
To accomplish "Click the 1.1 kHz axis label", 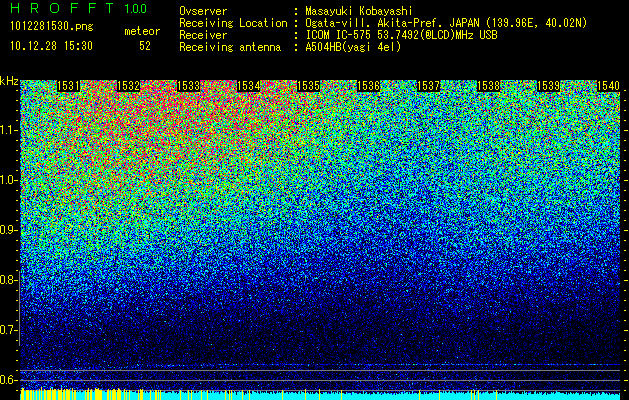I will pyautogui.click(x=8, y=130).
